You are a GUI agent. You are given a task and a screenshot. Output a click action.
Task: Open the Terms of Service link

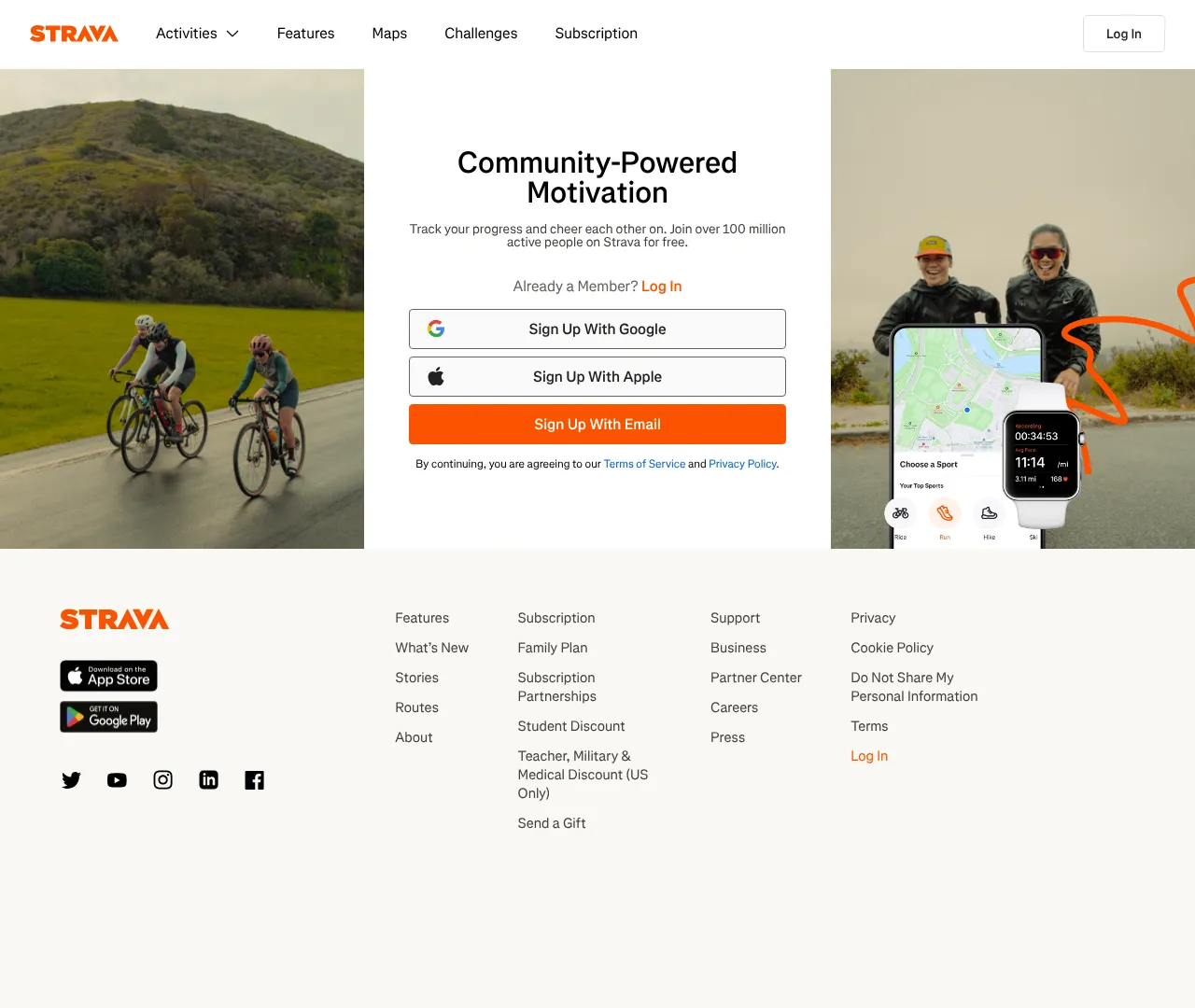pos(644,464)
